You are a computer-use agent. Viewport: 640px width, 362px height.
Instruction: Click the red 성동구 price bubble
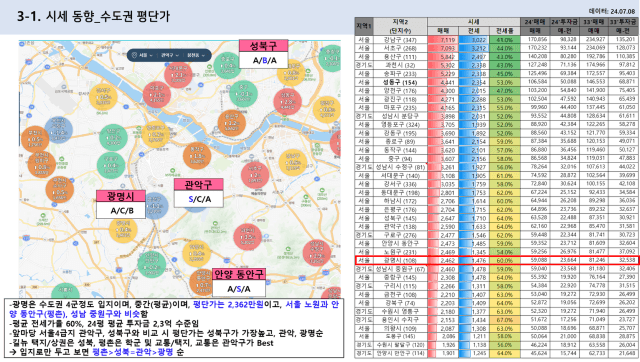pyautogui.click(x=288, y=101)
